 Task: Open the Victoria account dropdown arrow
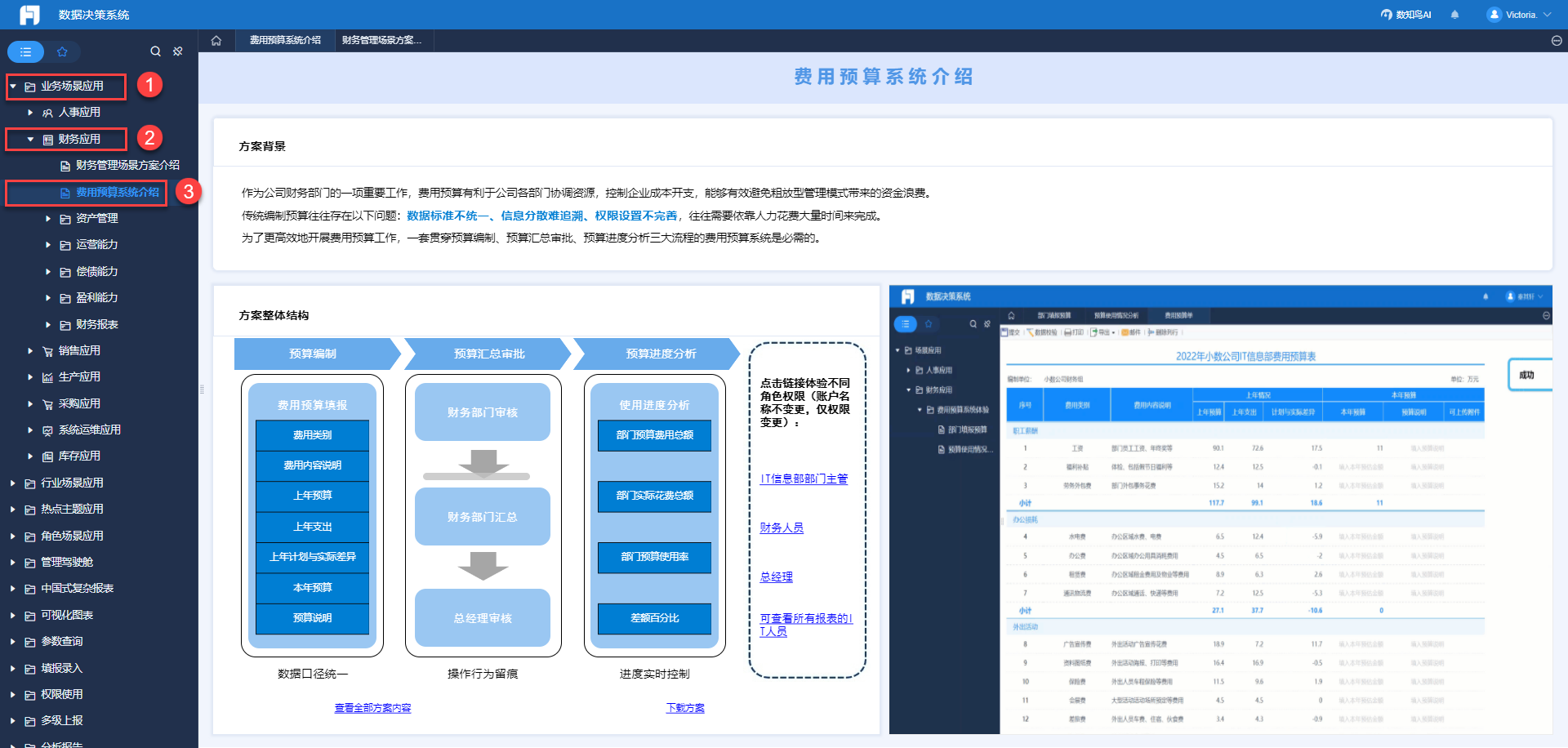click(x=1547, y=15)
